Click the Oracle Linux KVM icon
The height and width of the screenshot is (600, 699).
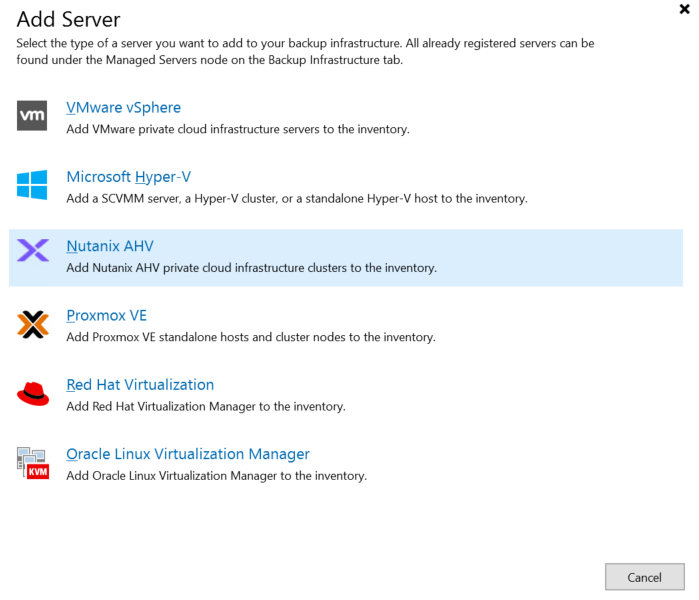click(x=33, y=464)
